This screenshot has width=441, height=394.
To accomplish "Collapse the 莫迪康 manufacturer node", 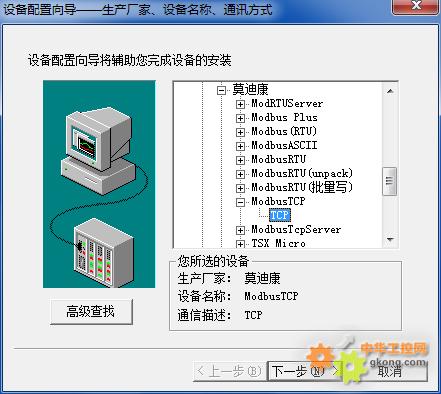I will point(221,90).
